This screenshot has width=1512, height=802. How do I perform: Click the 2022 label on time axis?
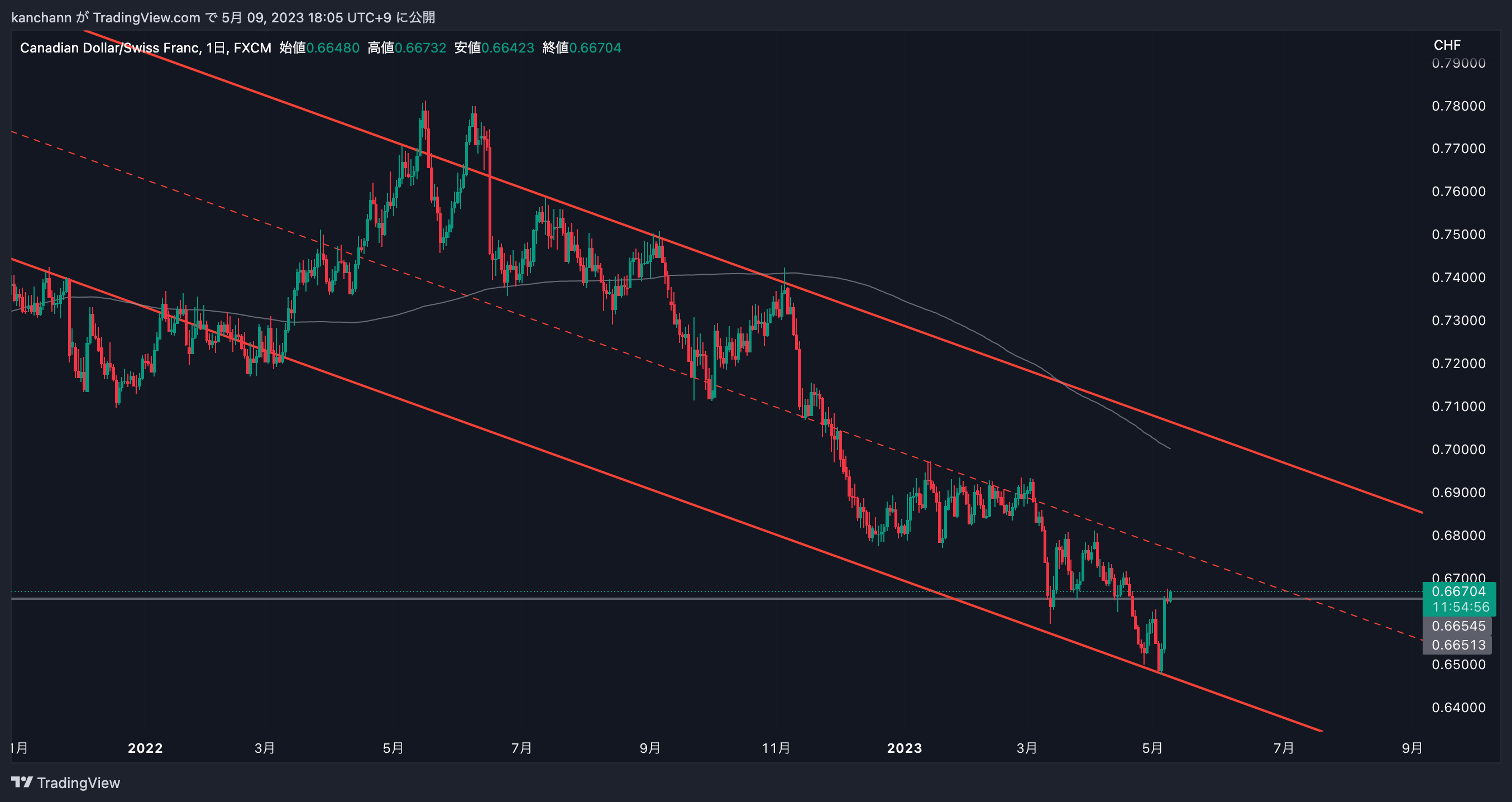click(145, 748)
